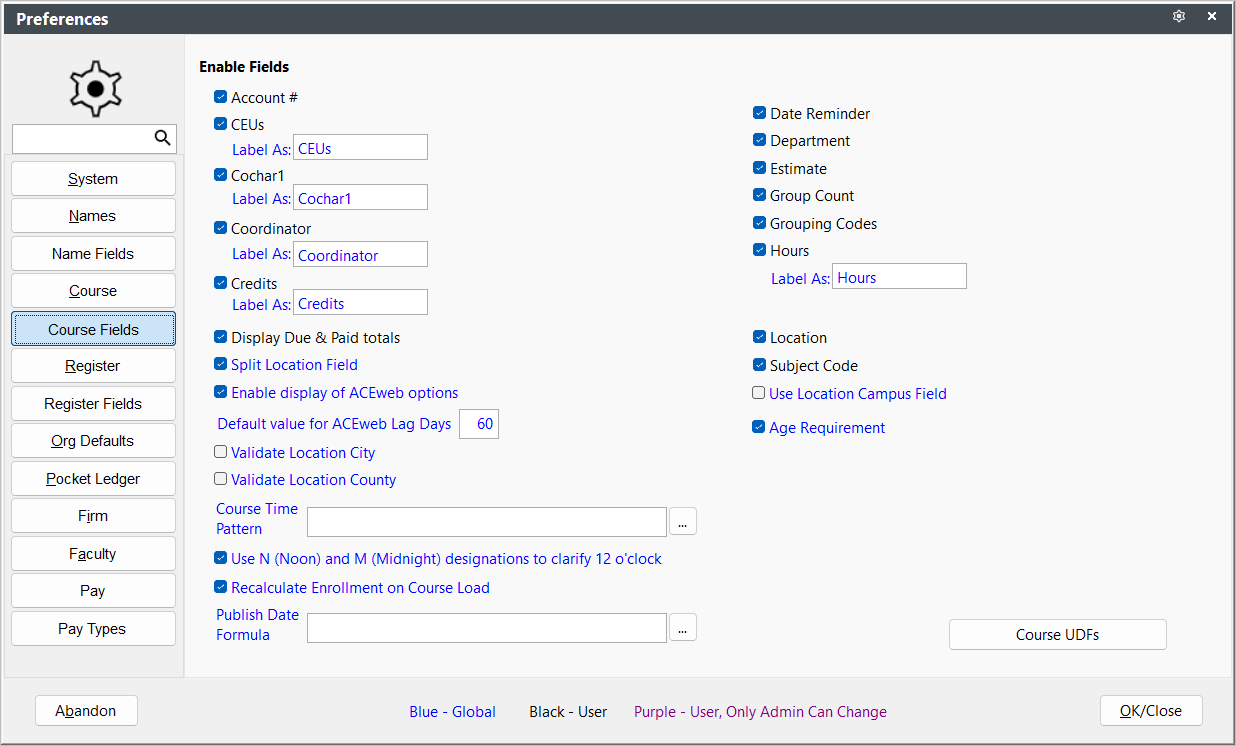Click the Course UDFs button
1236x746 pixels.
pyautogui.click(x=1058, y=635)
